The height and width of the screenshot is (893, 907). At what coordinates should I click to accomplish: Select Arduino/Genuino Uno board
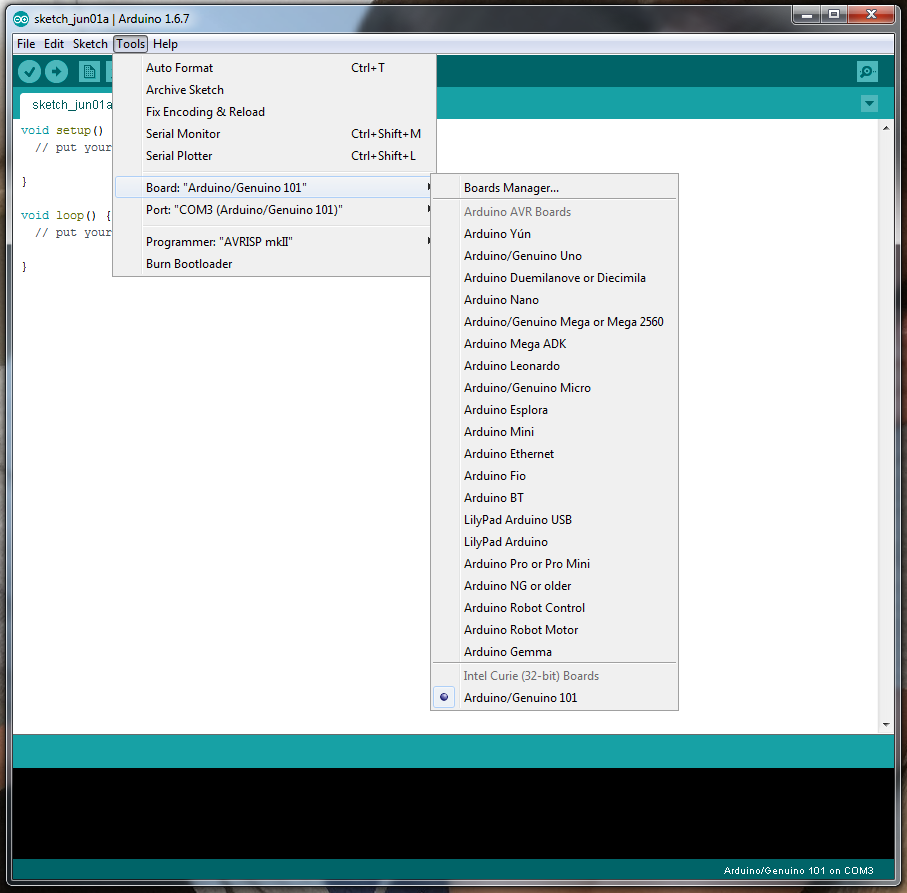click(x=554, y=256)
